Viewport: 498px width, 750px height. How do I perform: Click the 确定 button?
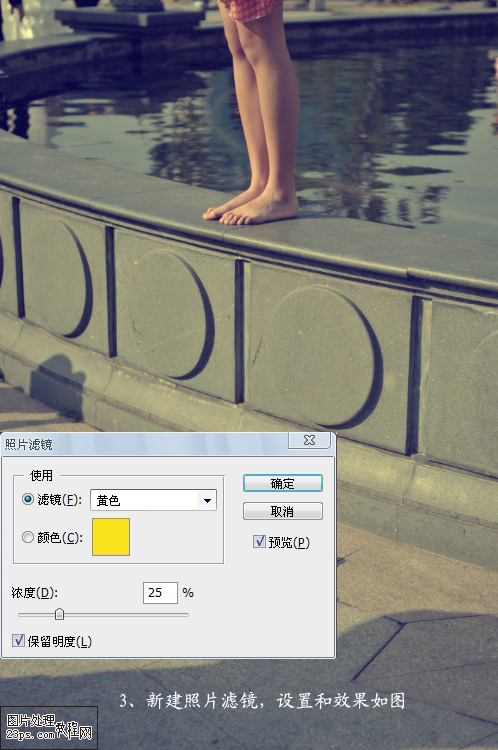(283, 483)
